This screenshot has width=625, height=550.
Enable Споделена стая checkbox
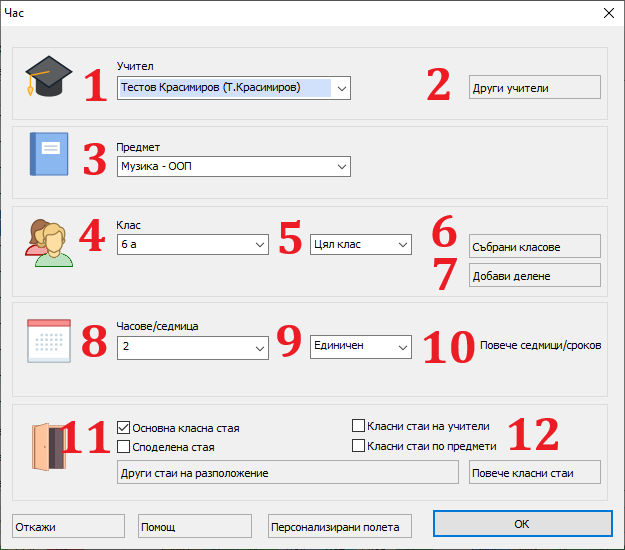(x=125, y=447)
